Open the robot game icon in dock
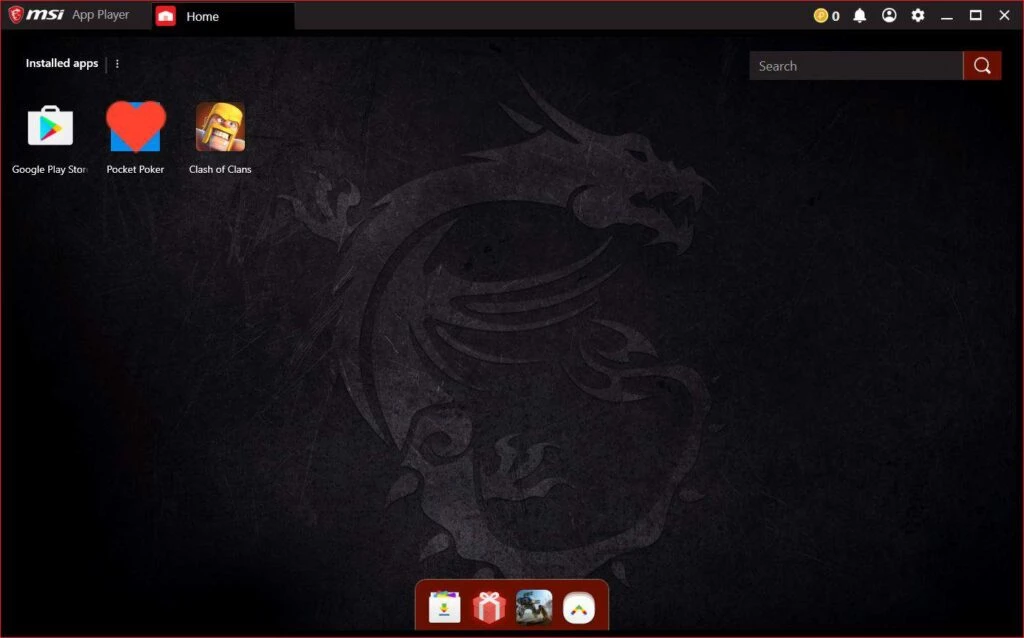 pyautogui.click(x=534, y=607)
